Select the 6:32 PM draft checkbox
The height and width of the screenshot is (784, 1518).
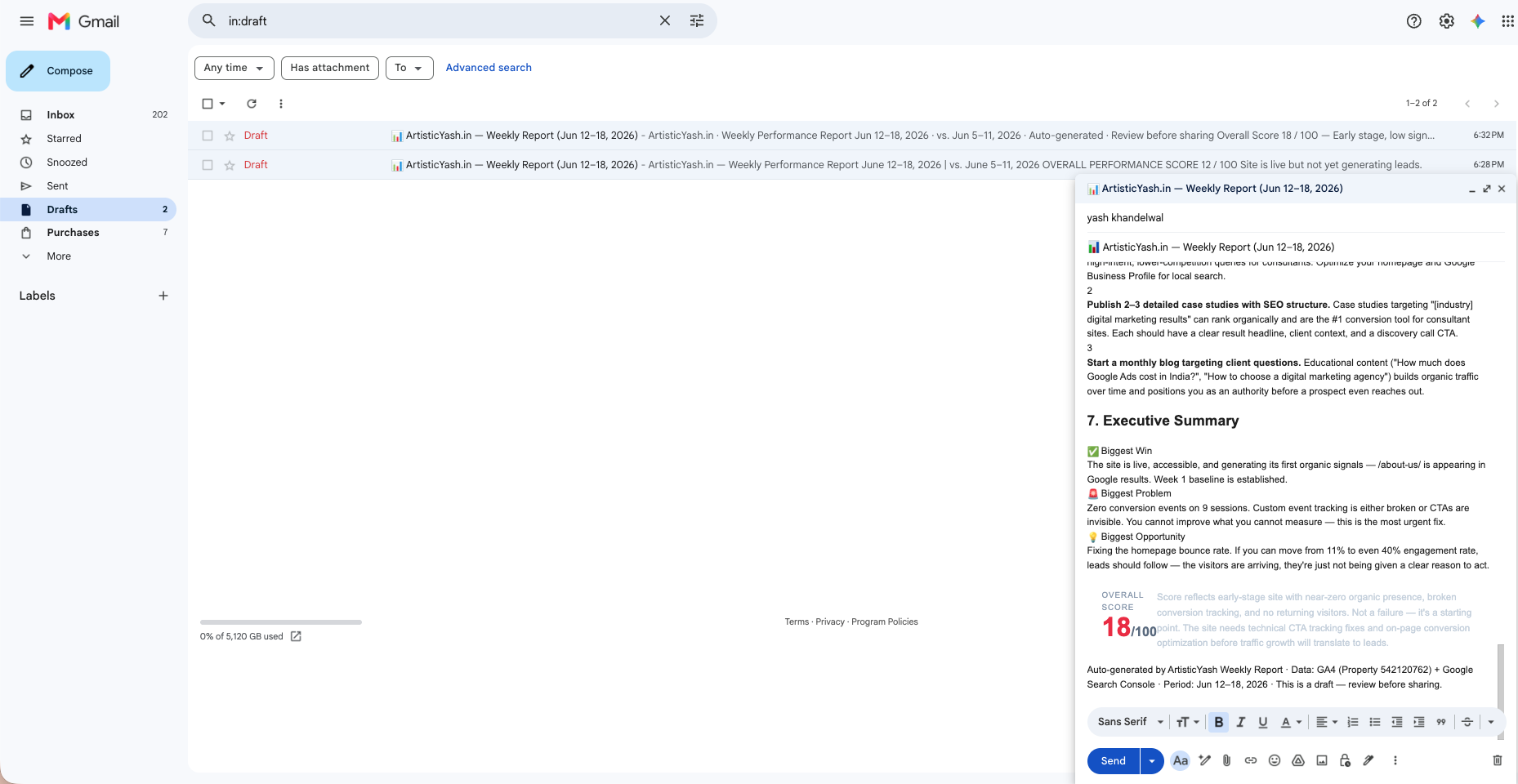click(208, 136)
